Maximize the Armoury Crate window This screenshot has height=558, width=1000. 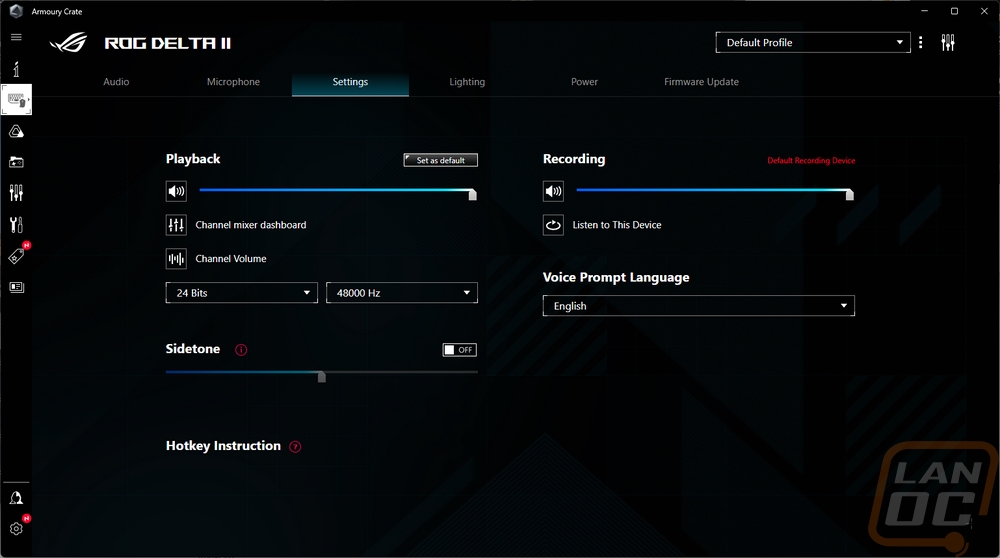tap(954, 11)
